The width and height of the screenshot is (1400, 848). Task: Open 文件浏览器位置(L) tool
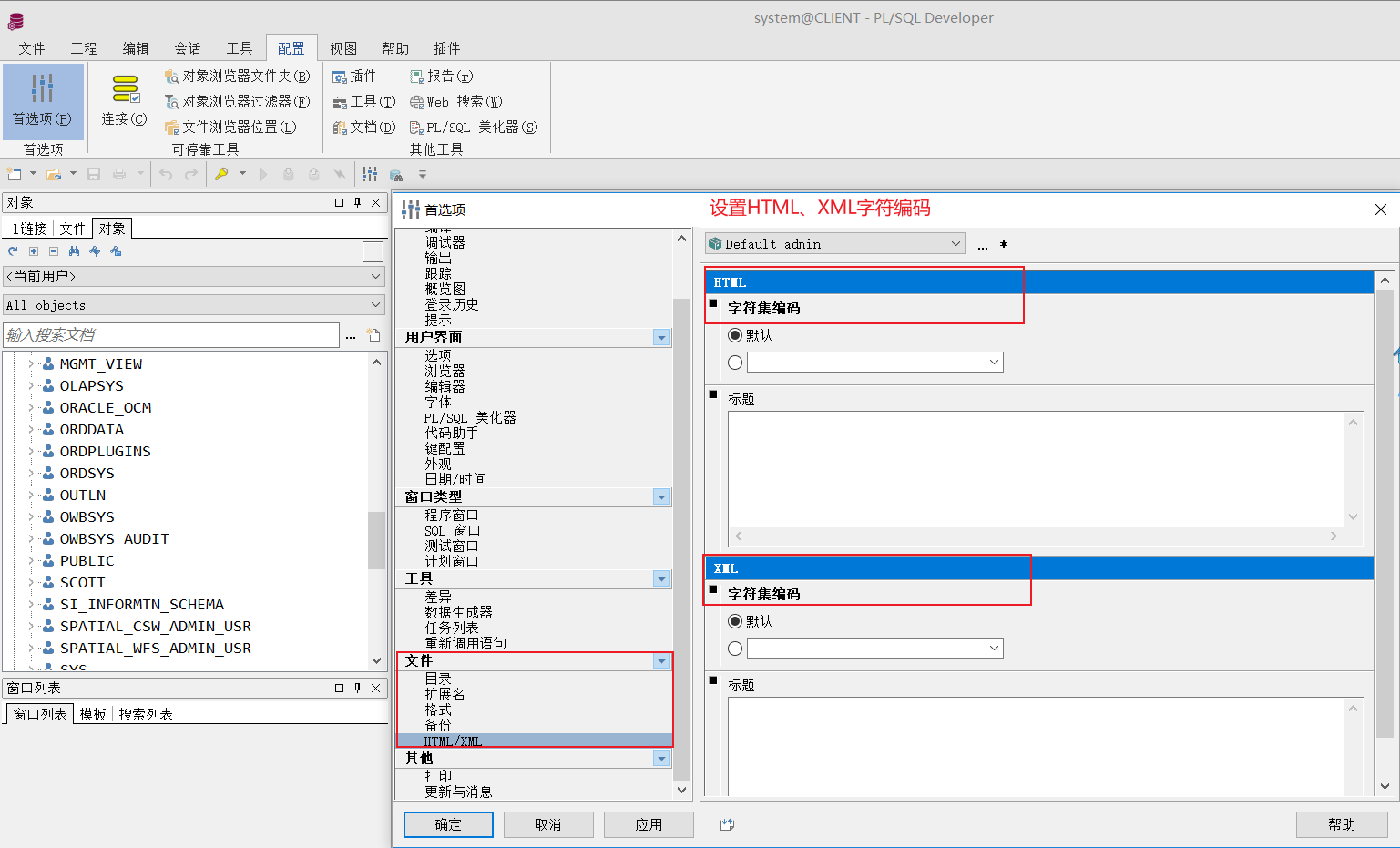coord(230,128)
